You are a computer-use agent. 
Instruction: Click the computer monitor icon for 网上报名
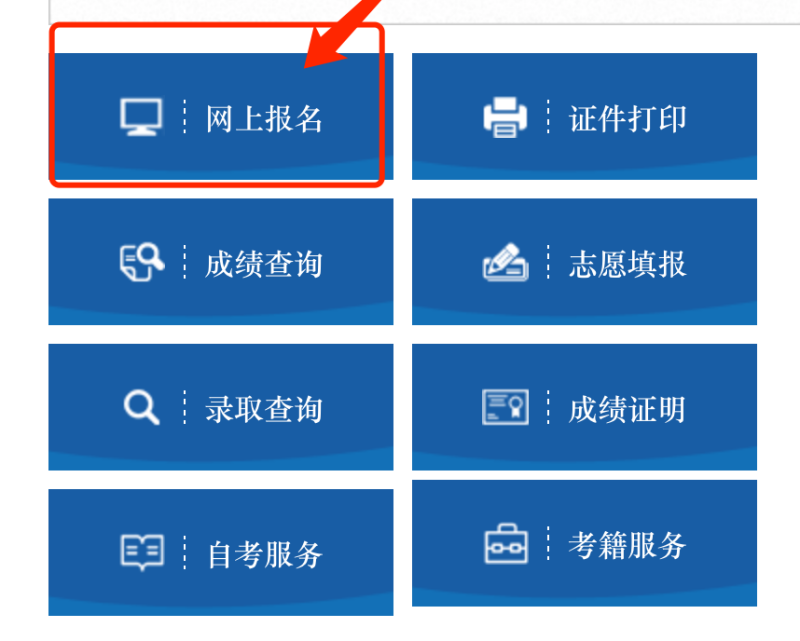coord(141,117)
